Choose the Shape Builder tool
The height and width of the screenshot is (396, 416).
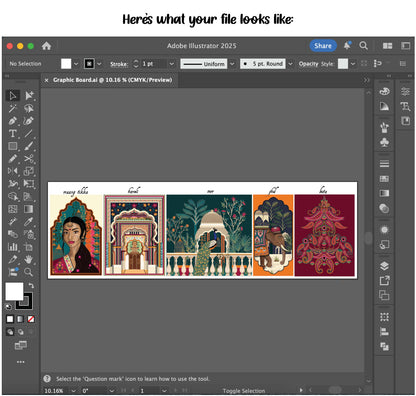(x=13, y=196)
